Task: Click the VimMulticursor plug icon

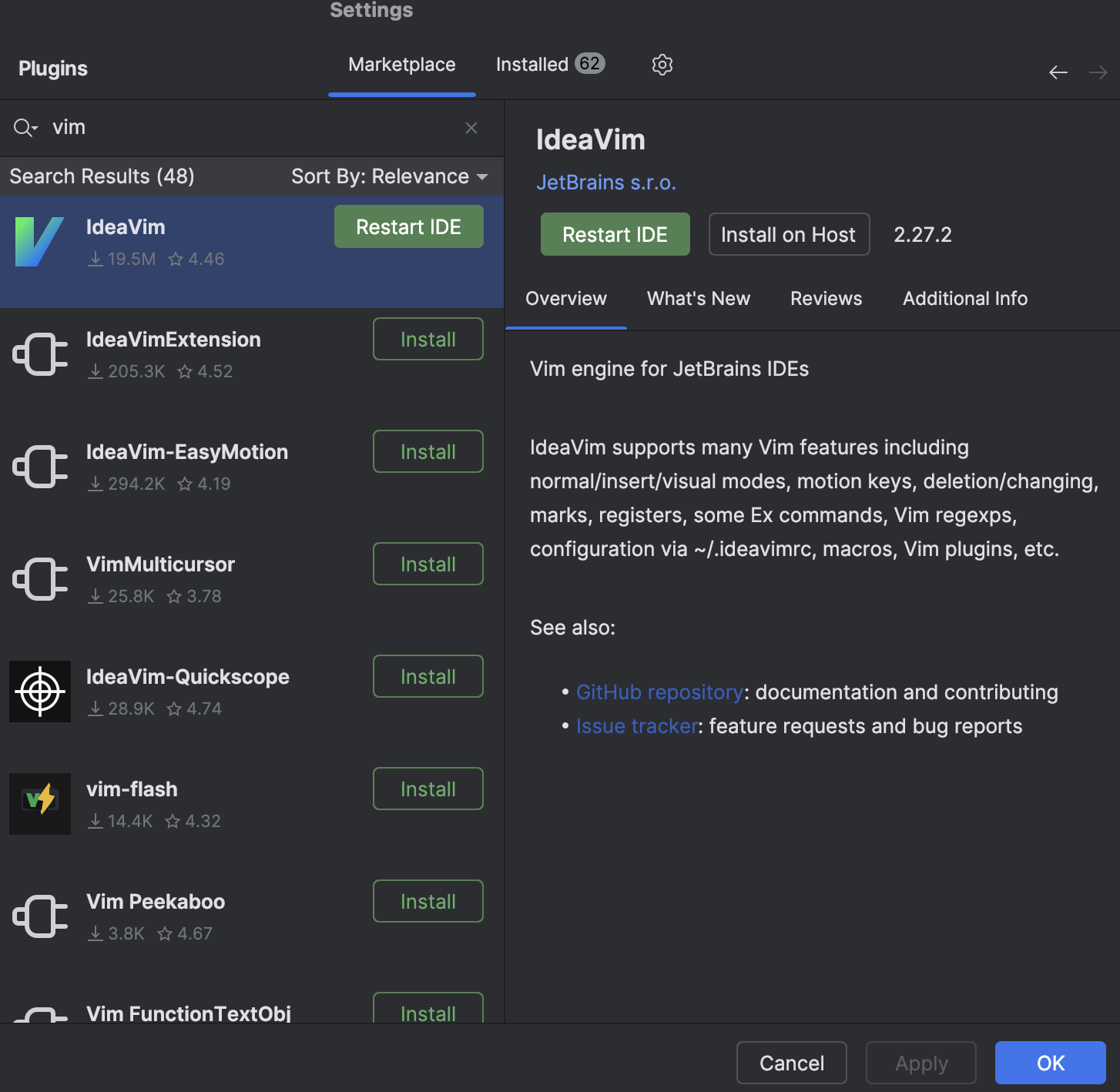Action: 39,578
